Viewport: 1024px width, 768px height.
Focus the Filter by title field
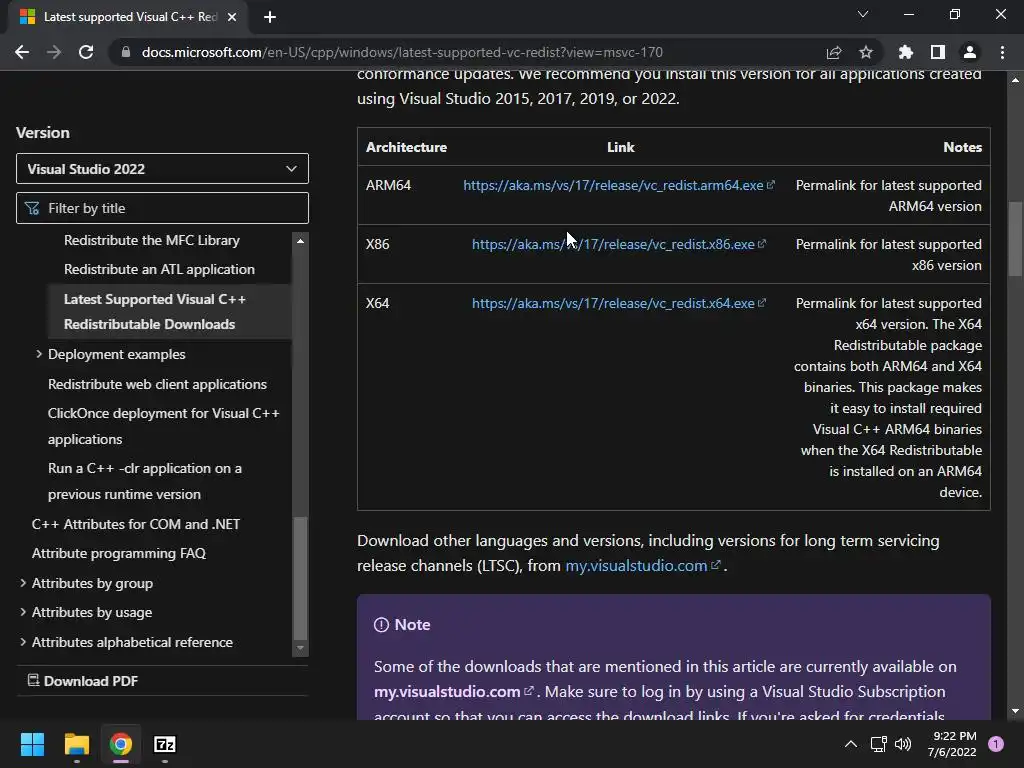pos(162,208)
